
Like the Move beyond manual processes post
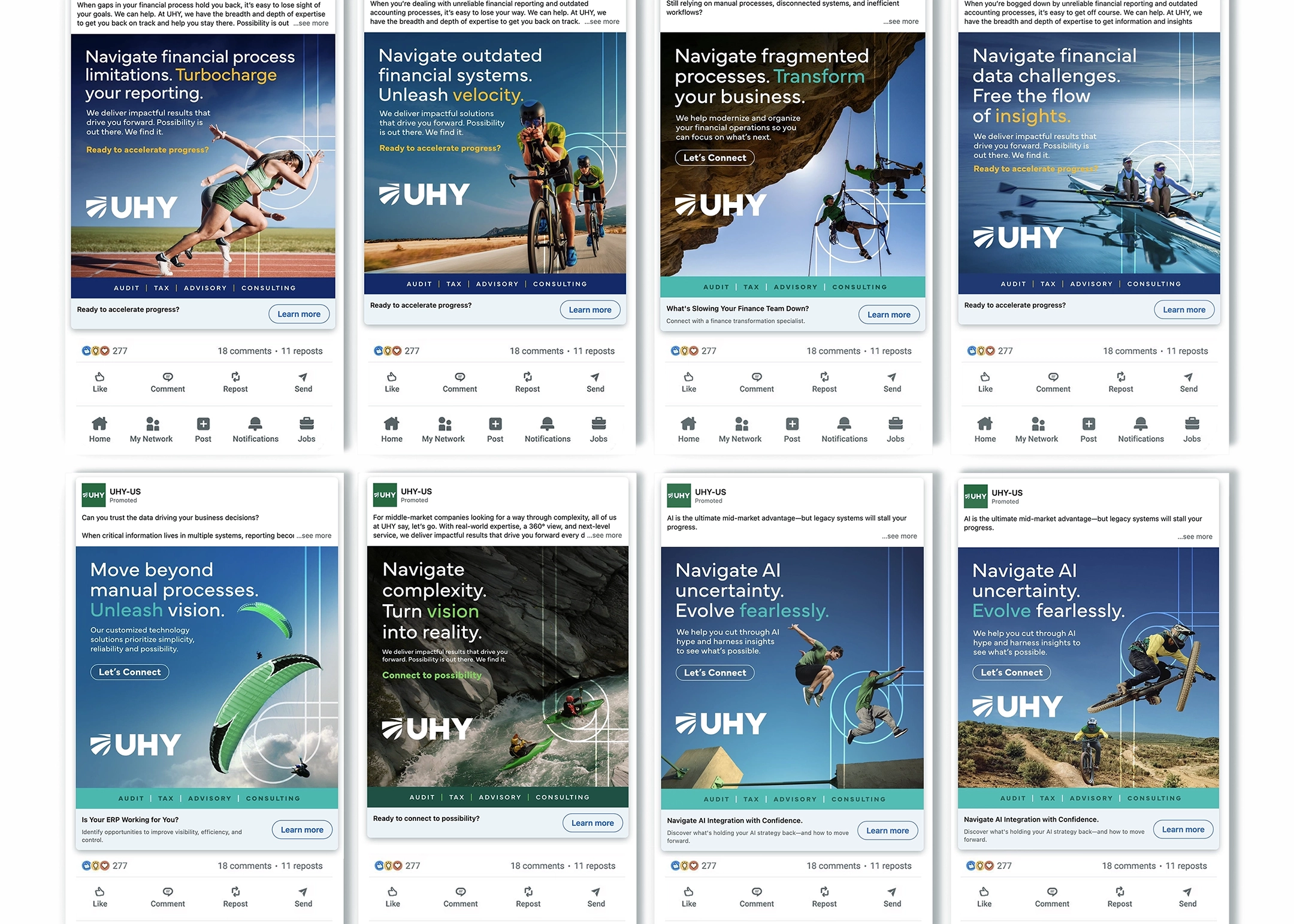(x=99, y=897)
